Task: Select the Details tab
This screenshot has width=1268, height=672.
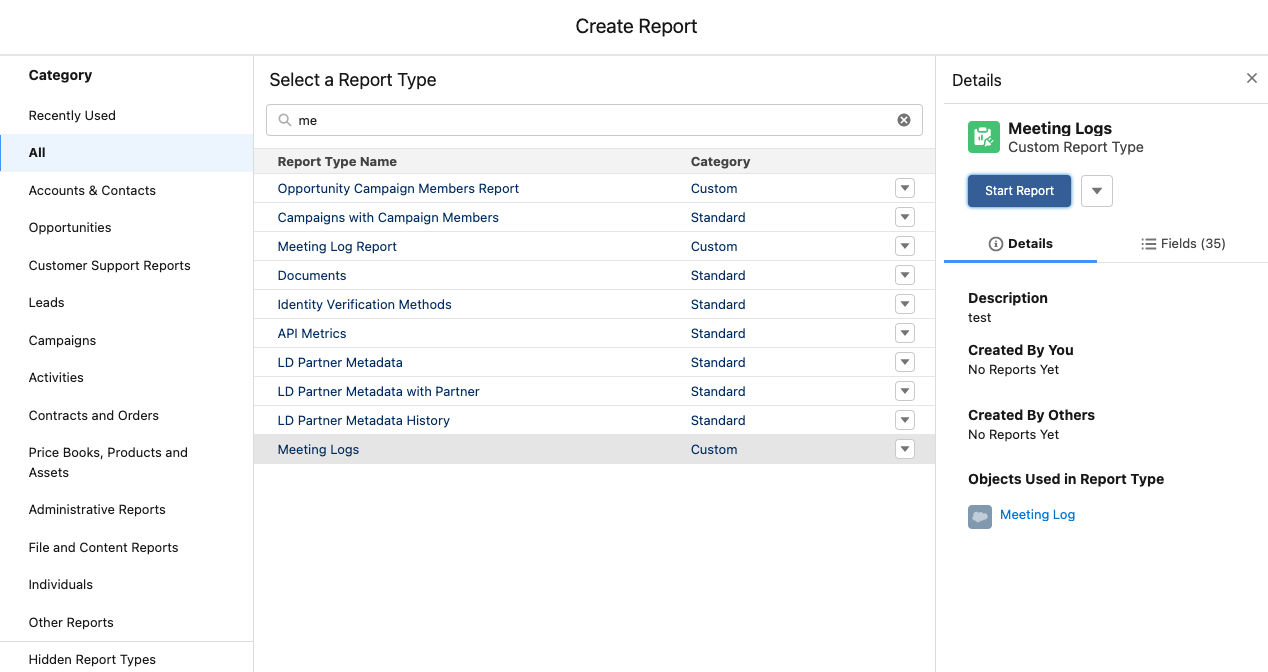Action: 1020,244
